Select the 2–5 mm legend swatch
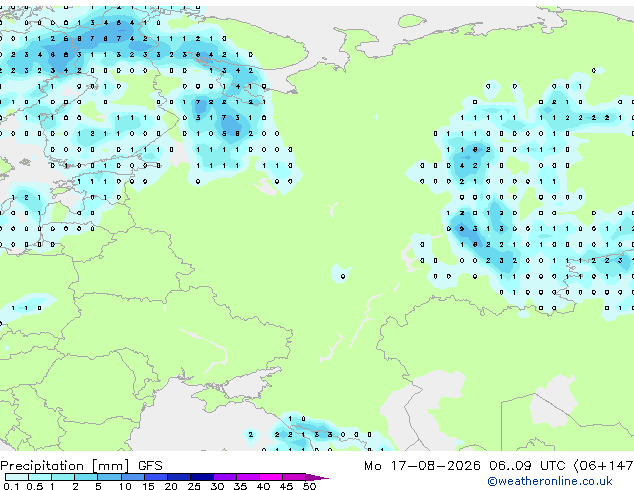634x490 pixels. (86, 477)
